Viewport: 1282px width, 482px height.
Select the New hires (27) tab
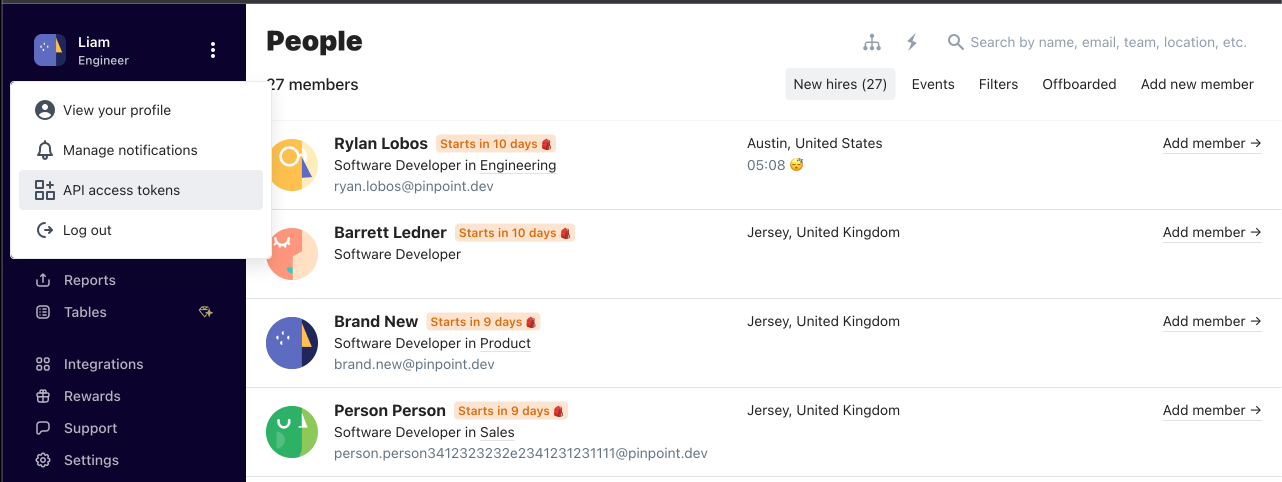coord(840,84)
